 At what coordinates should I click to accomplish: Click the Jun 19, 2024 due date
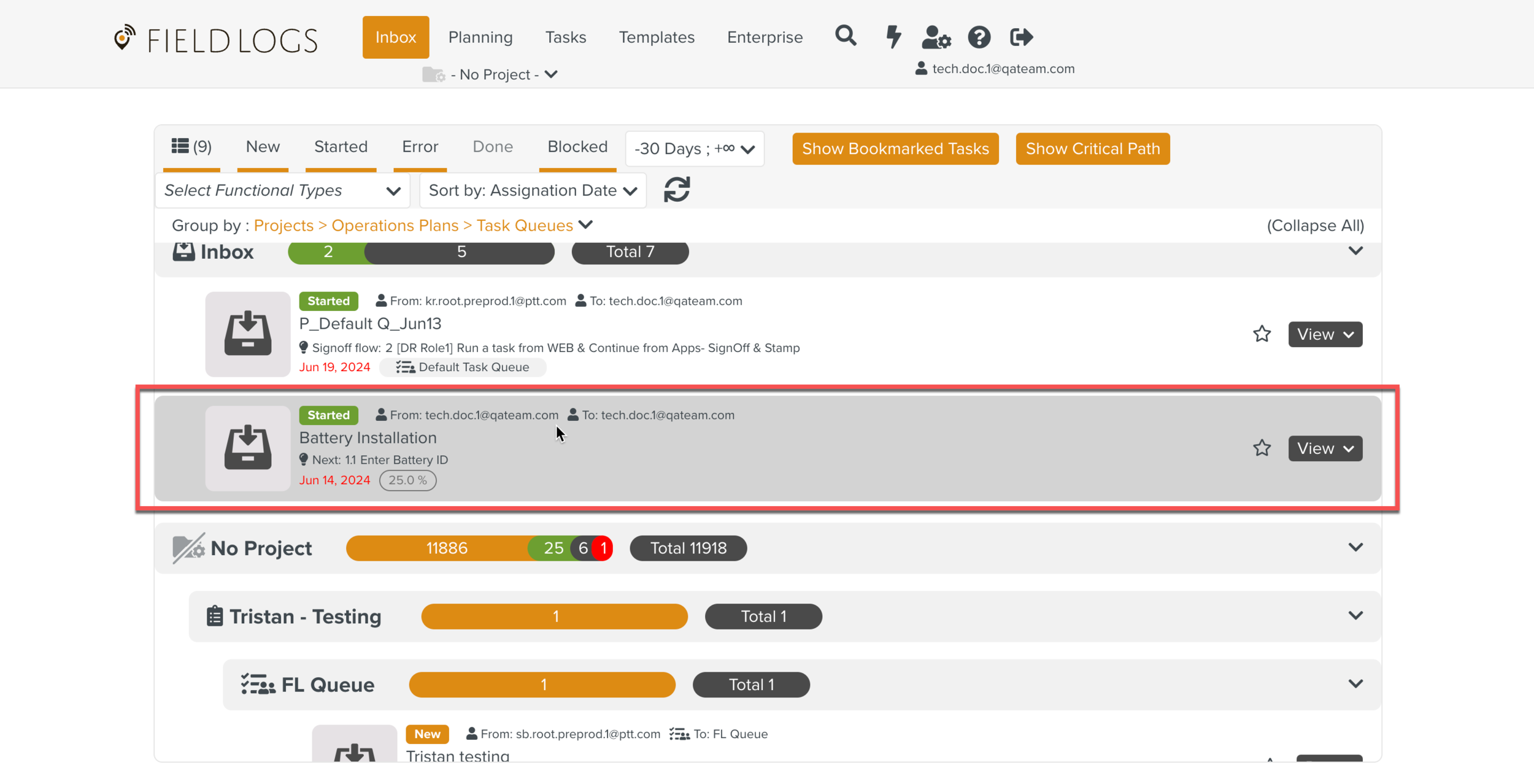coord(334,367)
